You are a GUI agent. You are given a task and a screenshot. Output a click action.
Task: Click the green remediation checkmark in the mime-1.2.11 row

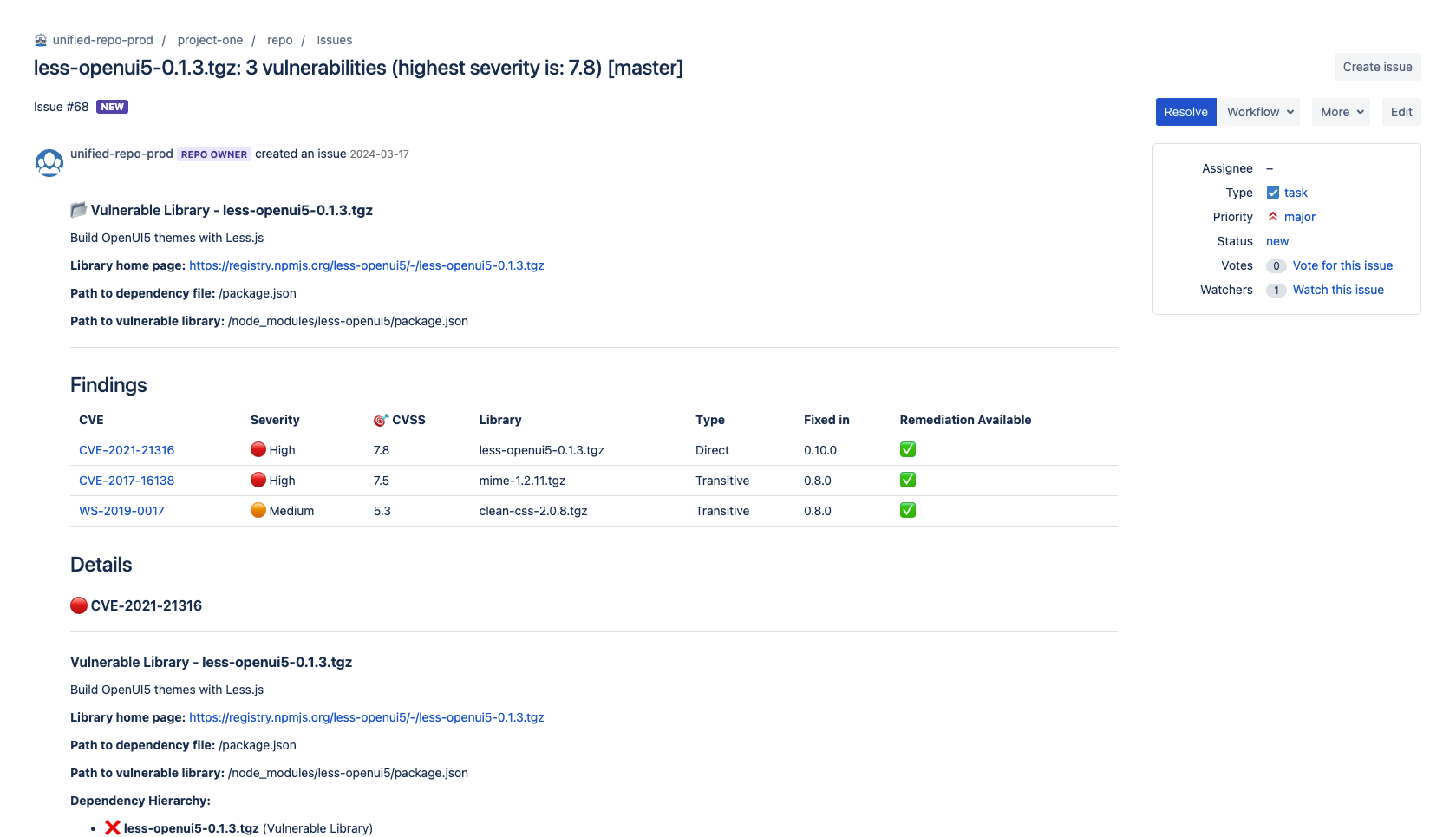pyautogui.click(x=908, y=480)
